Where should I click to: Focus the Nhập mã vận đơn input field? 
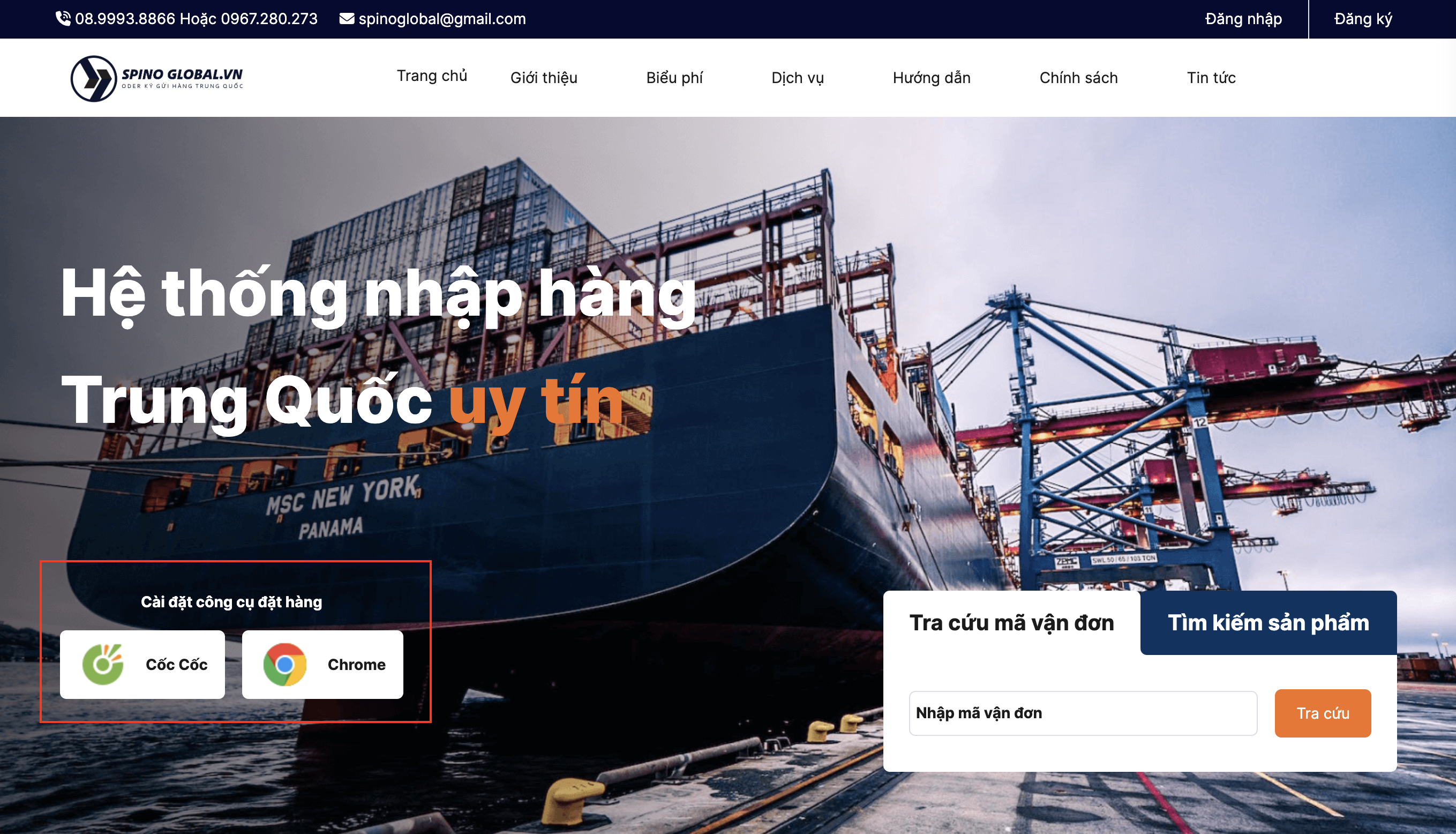(1083, 713)
